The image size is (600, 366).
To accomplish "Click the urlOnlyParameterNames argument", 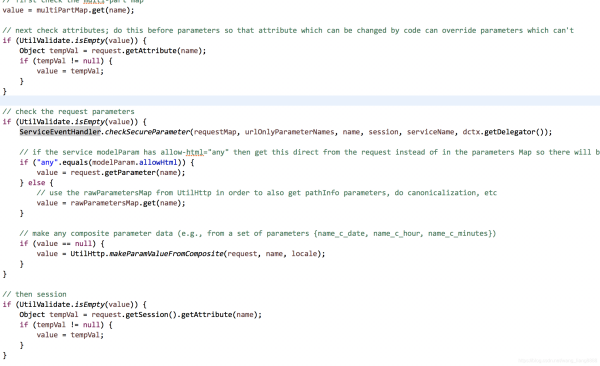I will coord(289,132).
